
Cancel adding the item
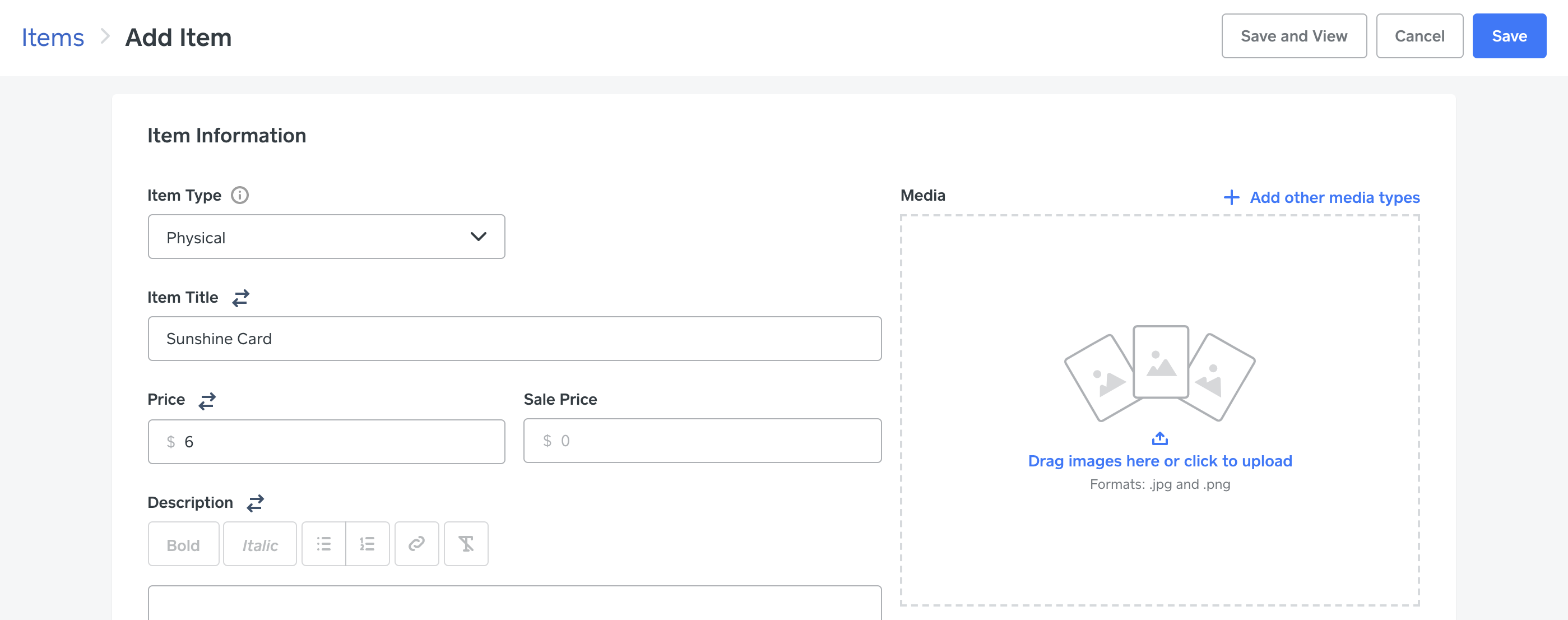pos(1419,36)
